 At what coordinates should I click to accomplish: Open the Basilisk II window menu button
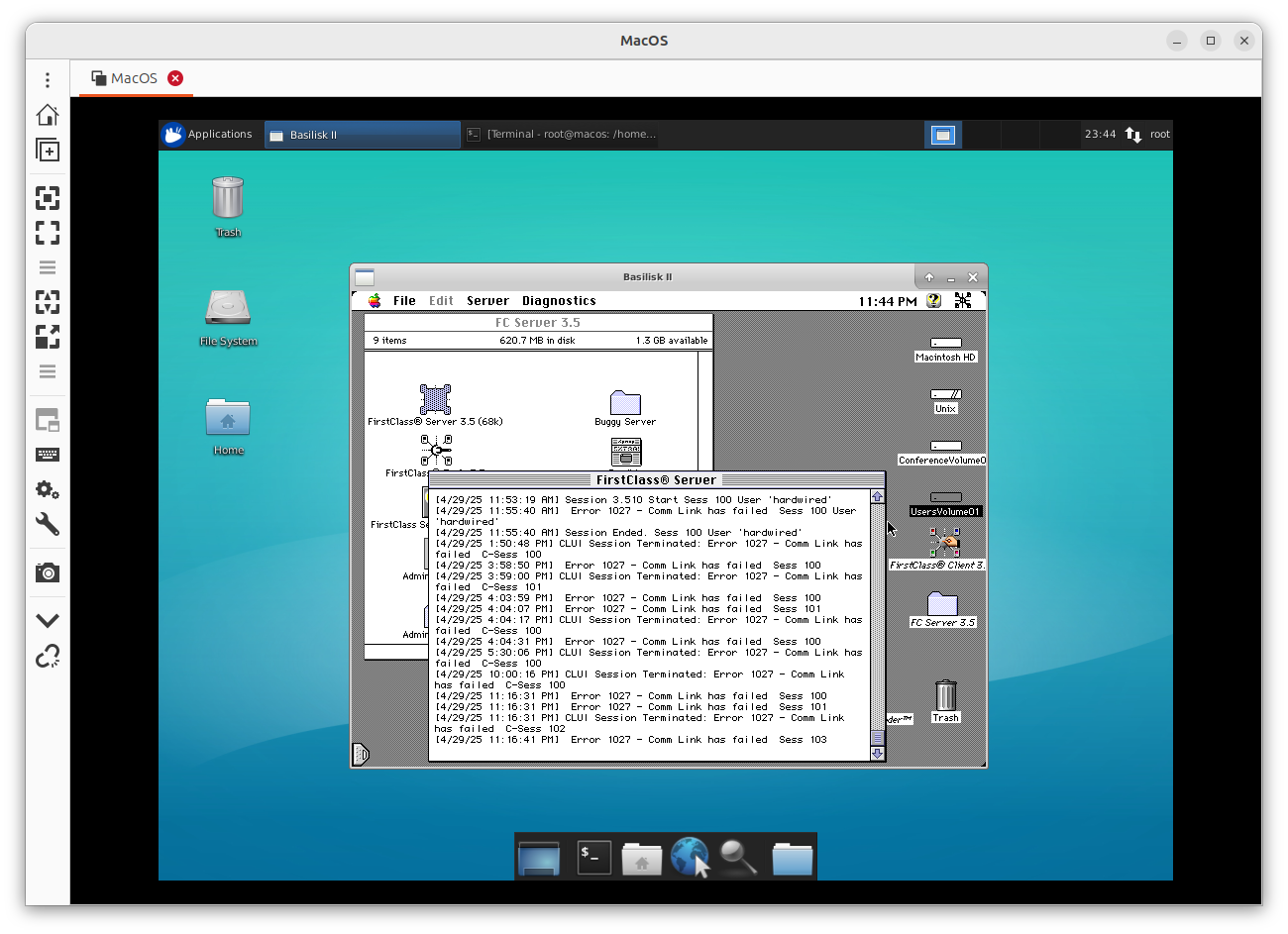tap(365, 277)
